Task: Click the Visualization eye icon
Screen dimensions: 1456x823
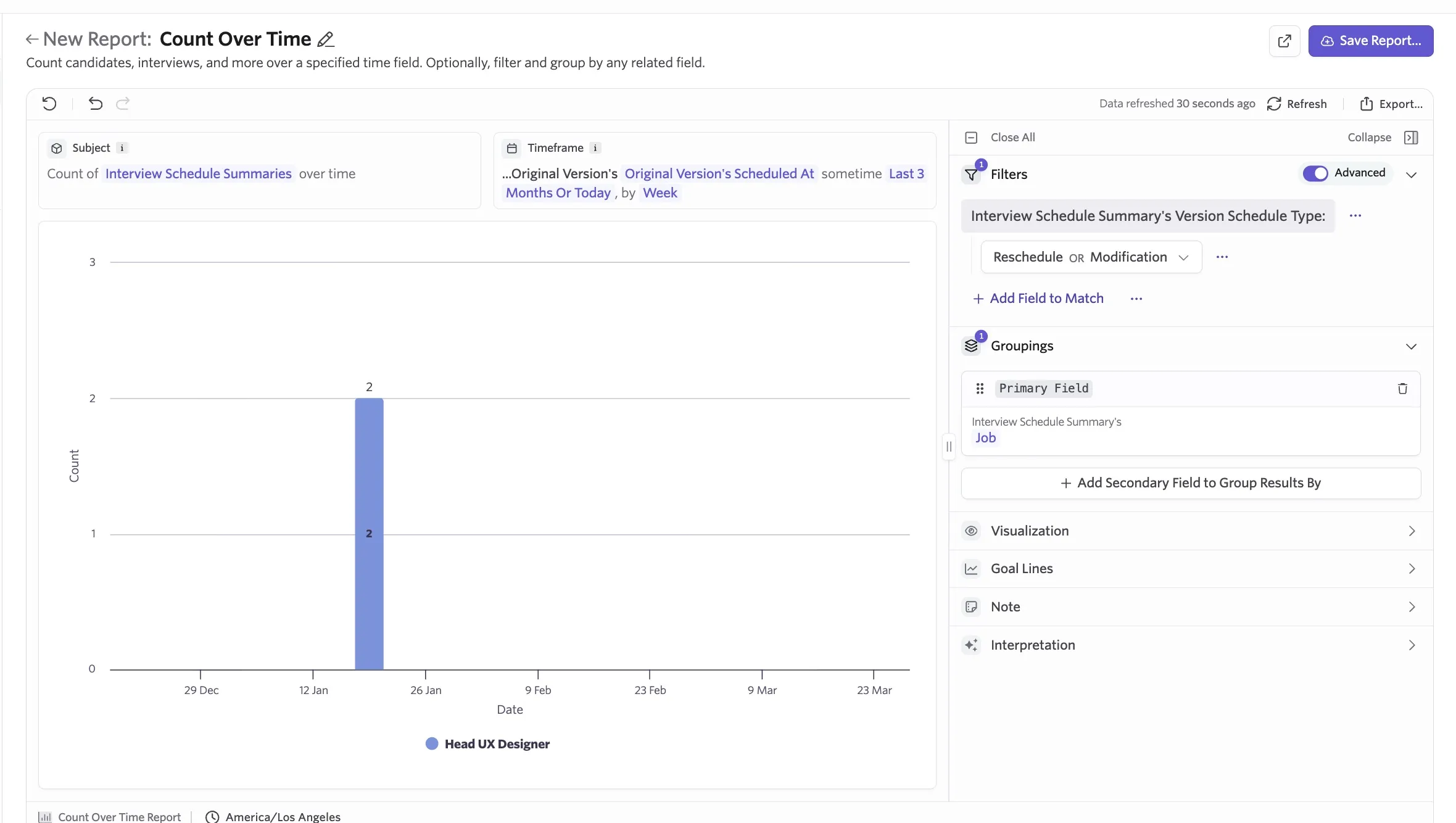Action: click(x=972, y=531)
